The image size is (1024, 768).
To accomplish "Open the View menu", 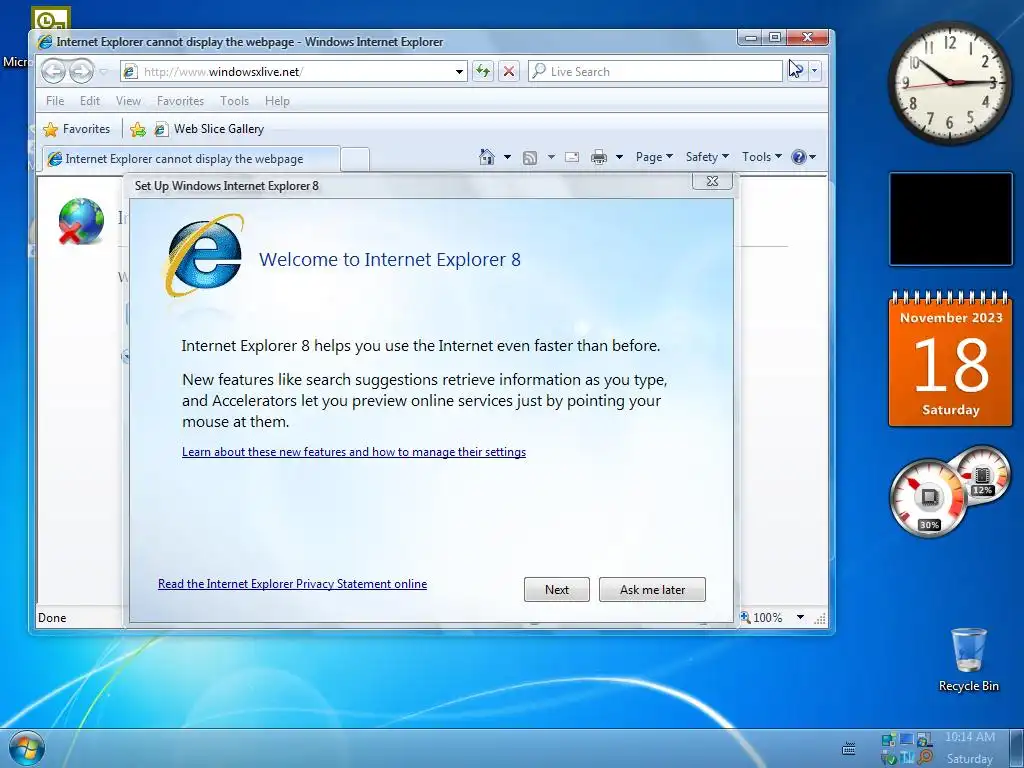I will tap(128, 101).
